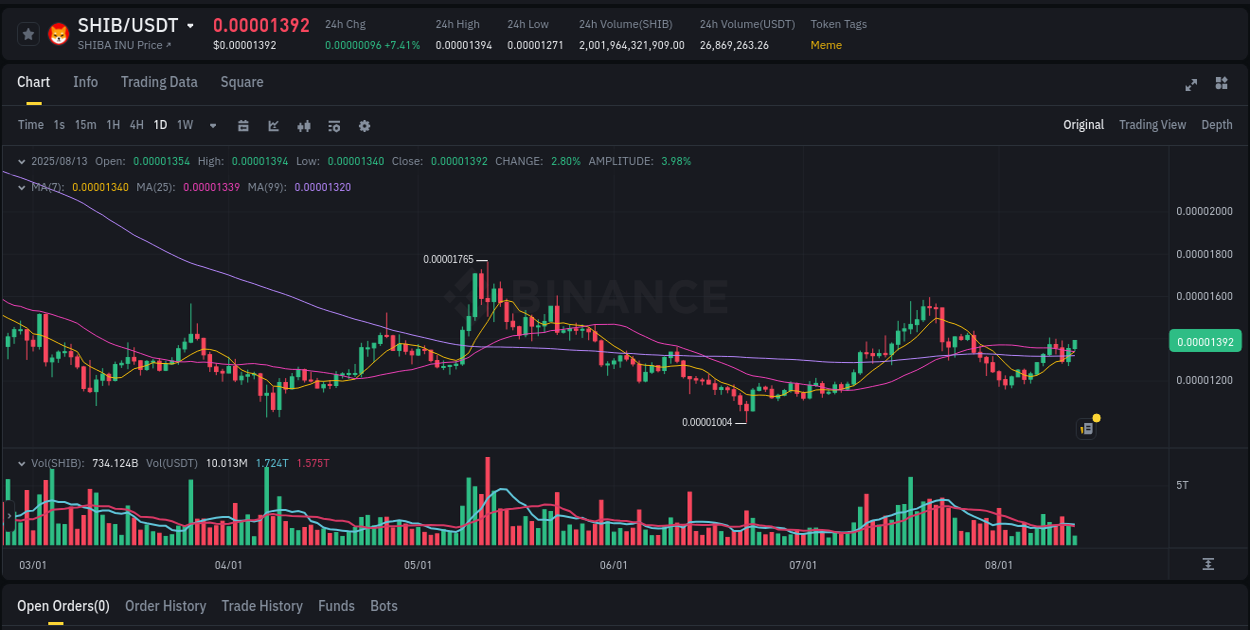
Task: Switch chart mode to Trading View
Action: coord(1152,125)
